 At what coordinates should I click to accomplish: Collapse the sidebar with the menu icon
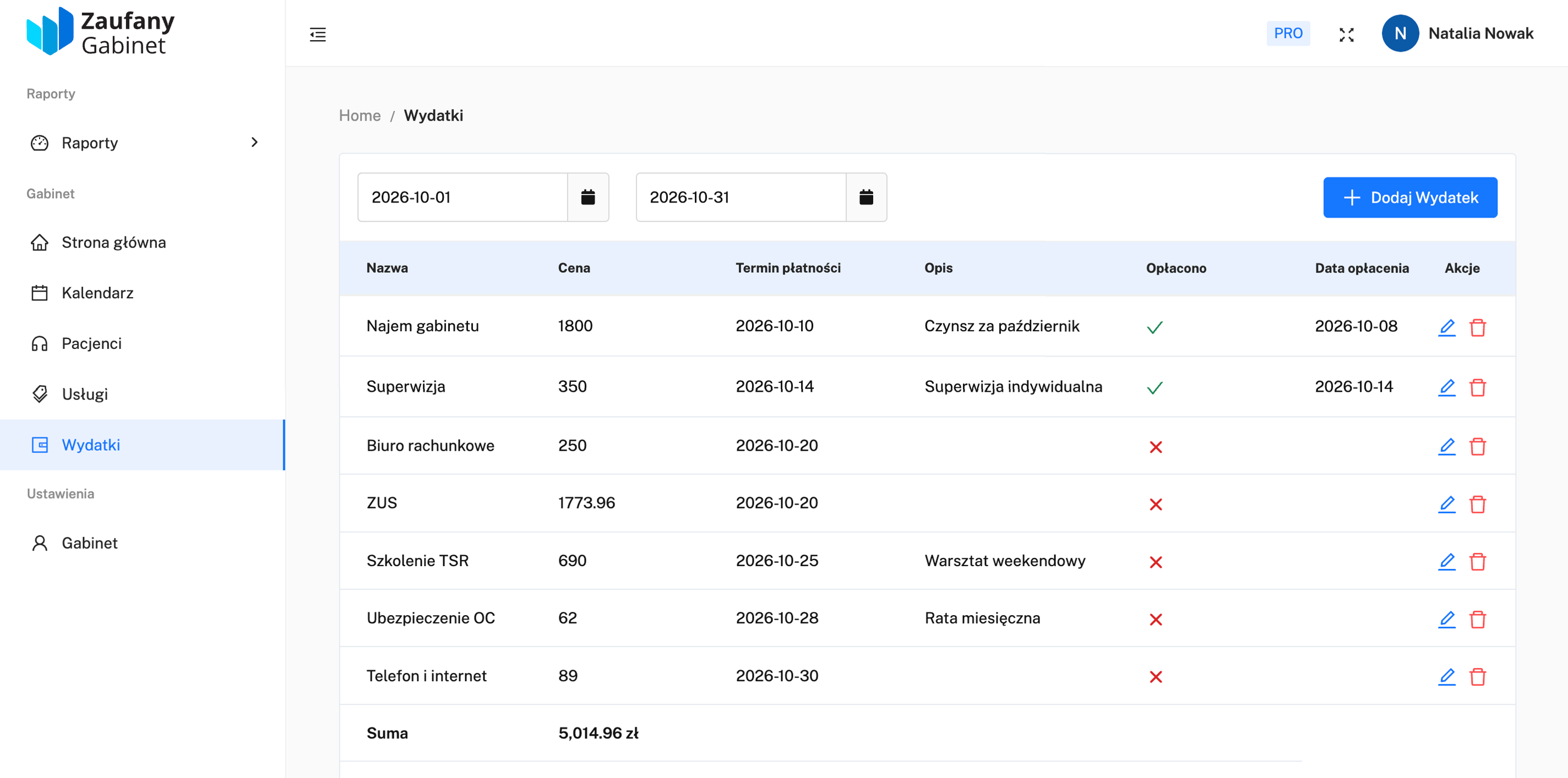click(x=318, y=35)
